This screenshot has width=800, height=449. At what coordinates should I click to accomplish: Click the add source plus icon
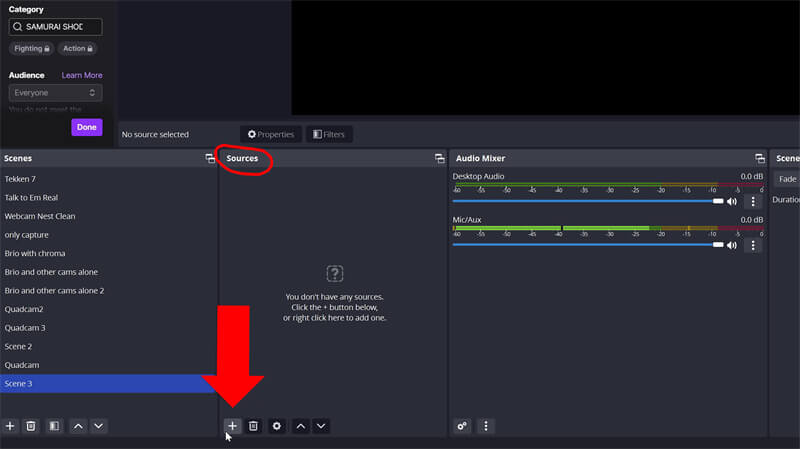click(232, 426)
